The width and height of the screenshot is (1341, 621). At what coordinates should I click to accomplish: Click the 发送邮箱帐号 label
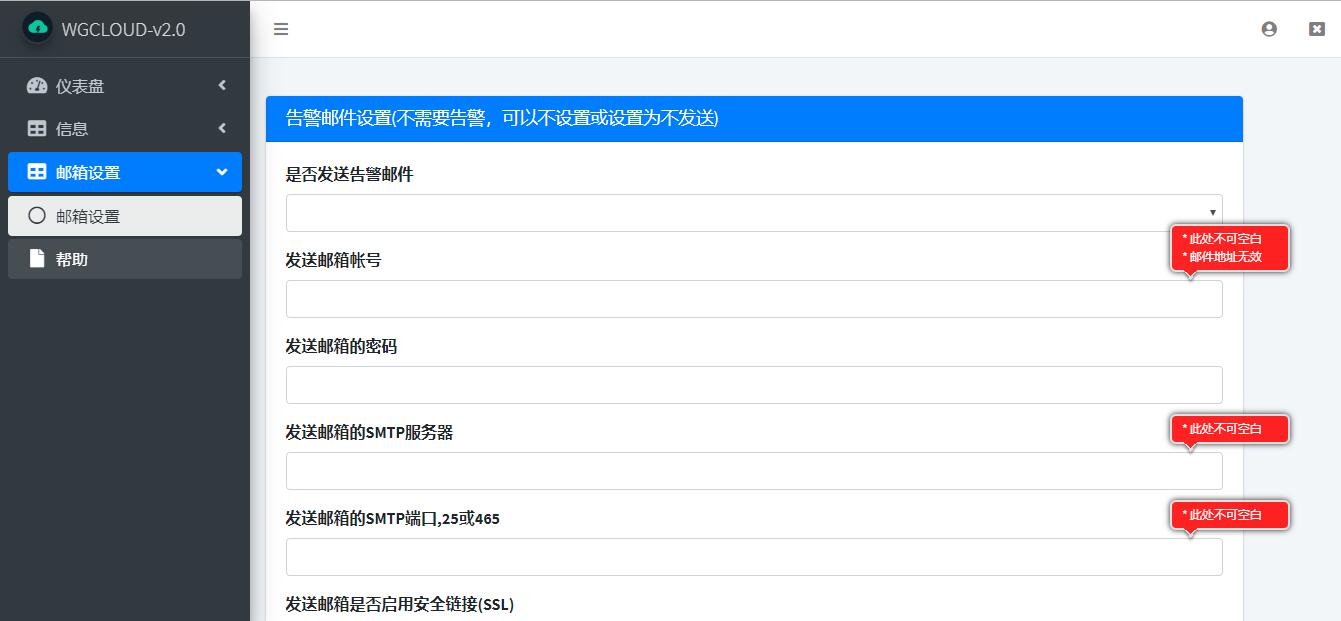(333, 260)
